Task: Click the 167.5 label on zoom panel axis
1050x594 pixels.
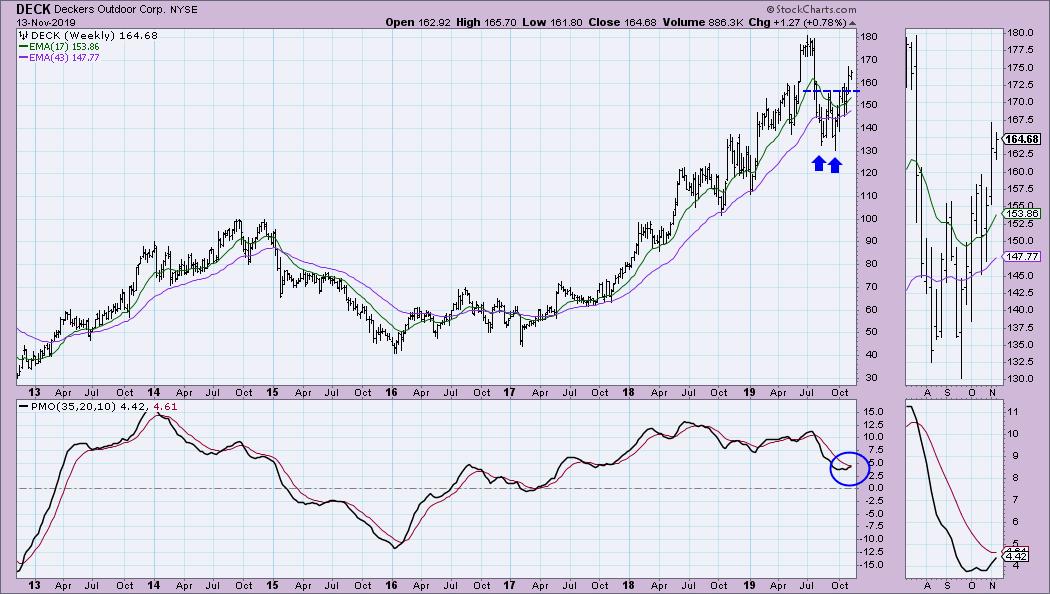Action: [1019, 120]
